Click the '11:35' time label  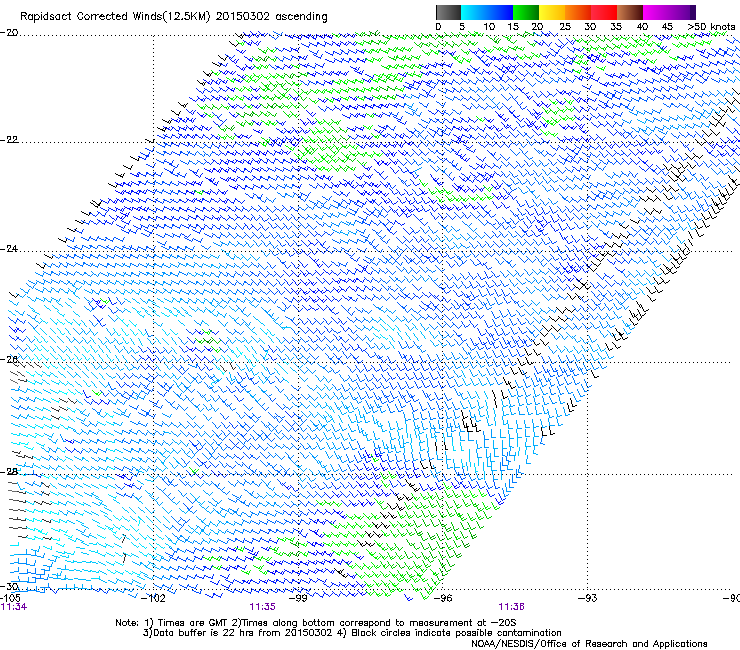pyautogui.click(x=262, y=607)
